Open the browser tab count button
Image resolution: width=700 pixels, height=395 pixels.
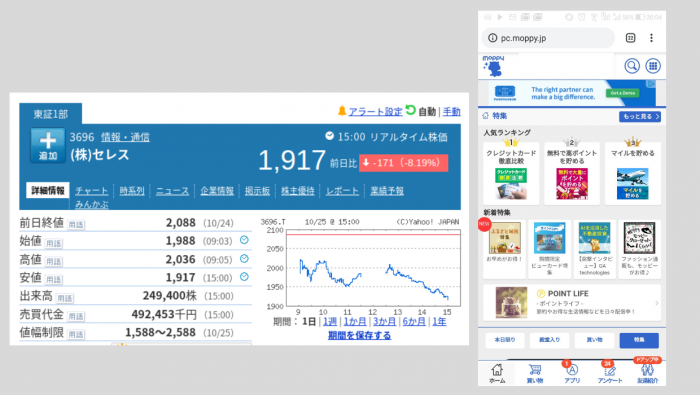coord(630,38)
